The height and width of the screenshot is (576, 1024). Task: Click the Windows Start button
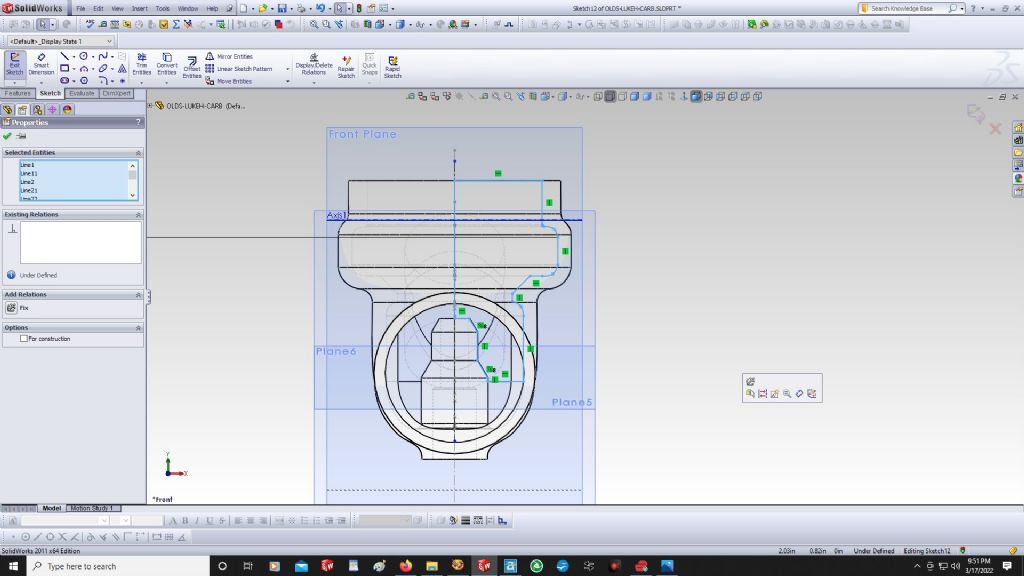(x=13, y=566)
